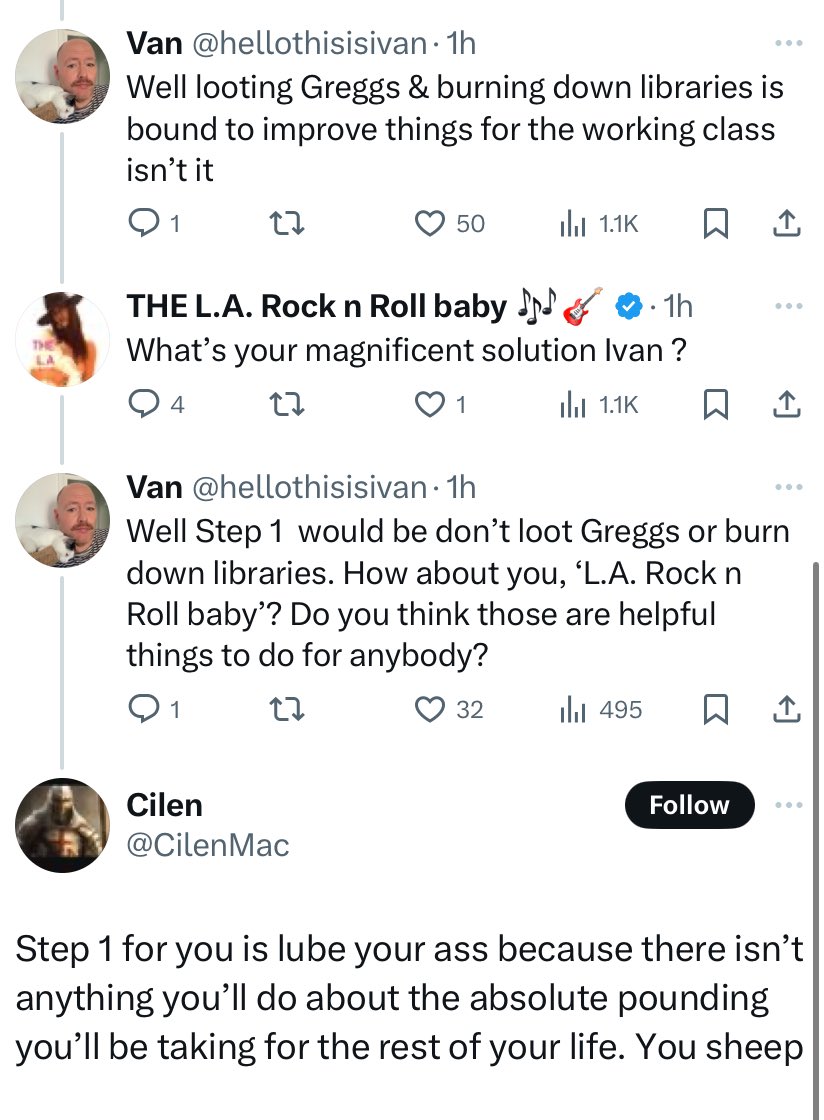This screenshot has height=1120, width=824.
Task: Reply to L.A. Rock n Roll baby's tweet
Action: click(x=145, y=404)
